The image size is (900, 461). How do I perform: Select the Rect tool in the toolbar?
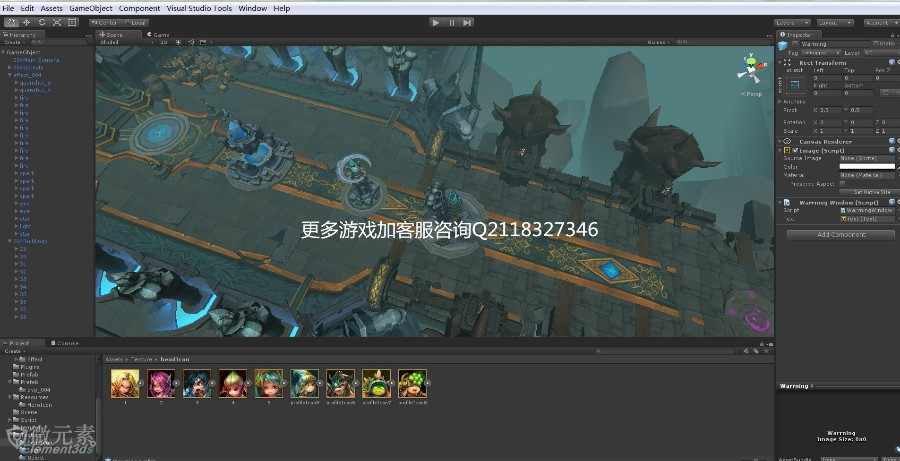[x=72, y=22]
